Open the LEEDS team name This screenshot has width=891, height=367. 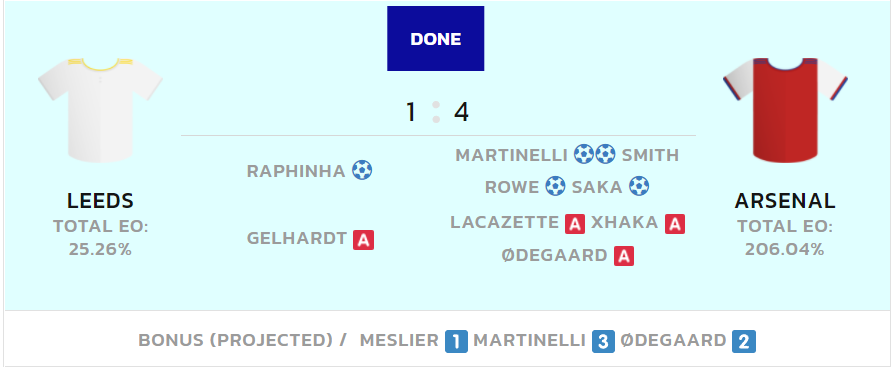100,201
